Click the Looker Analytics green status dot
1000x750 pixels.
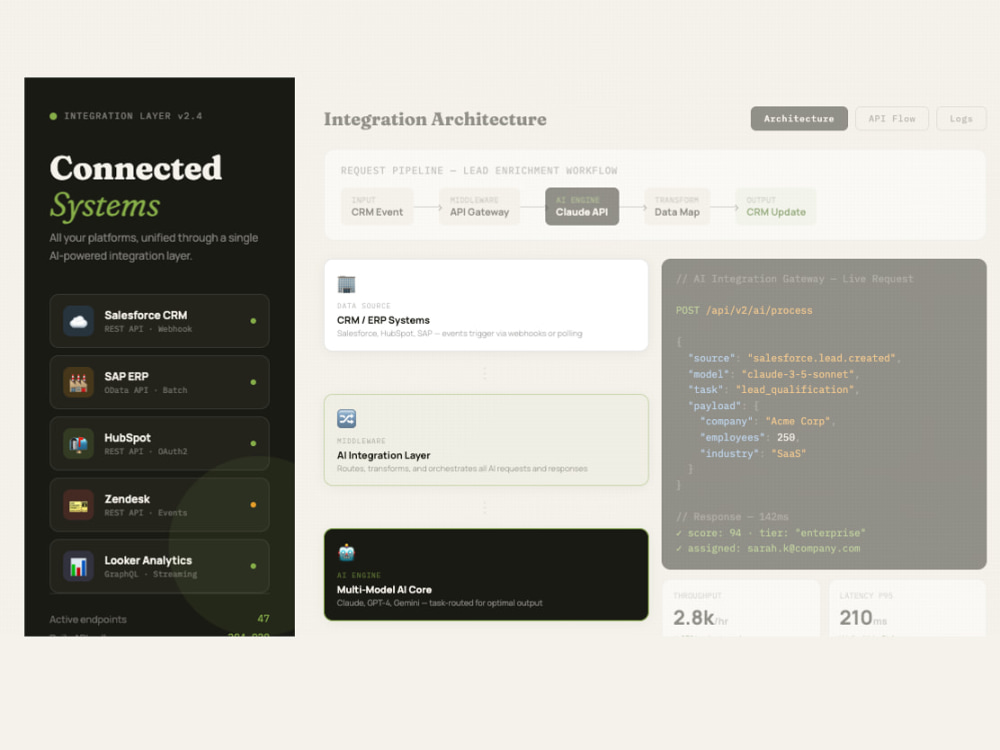(x=253, y=566)
